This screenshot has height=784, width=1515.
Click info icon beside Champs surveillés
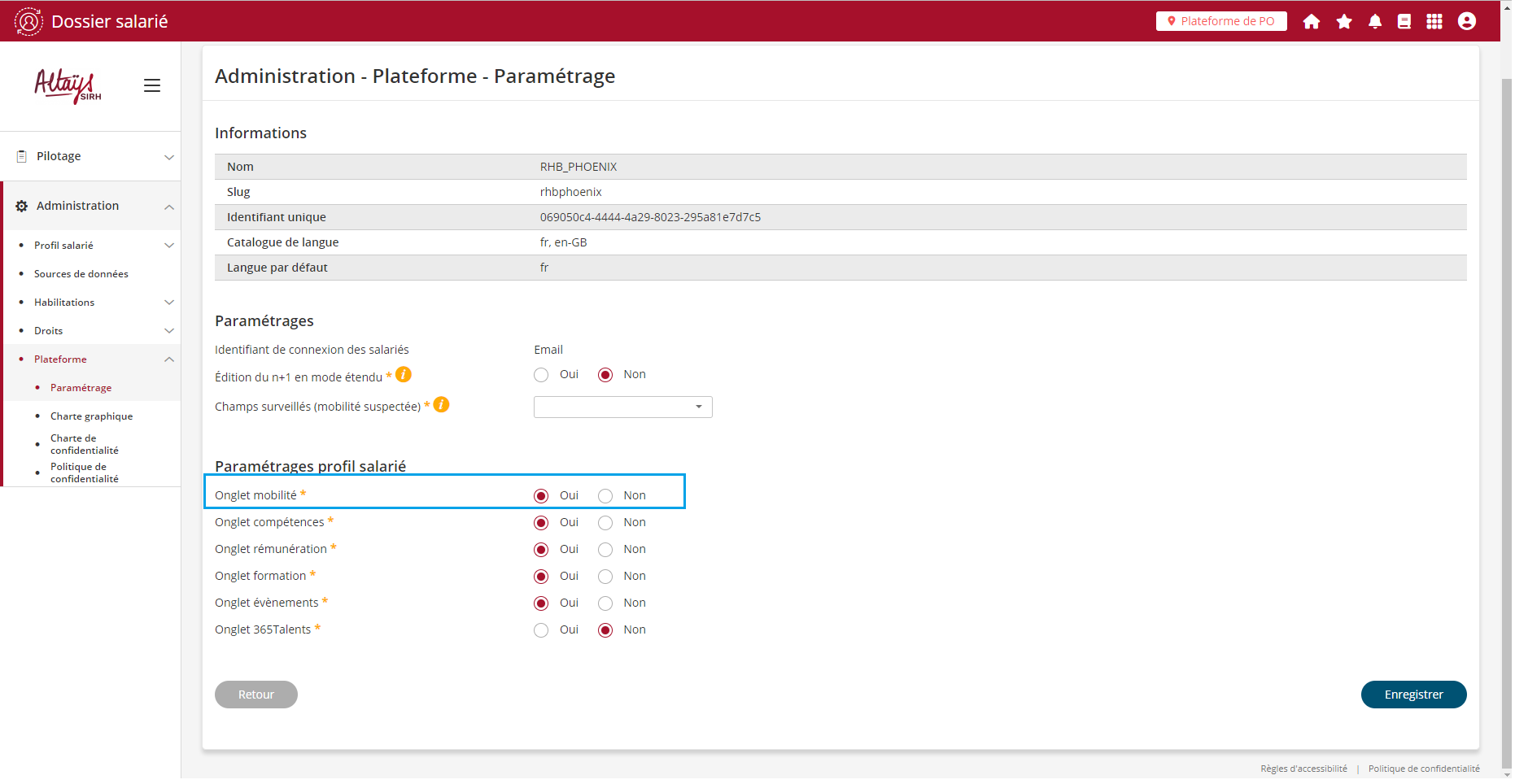pos(442,405)
